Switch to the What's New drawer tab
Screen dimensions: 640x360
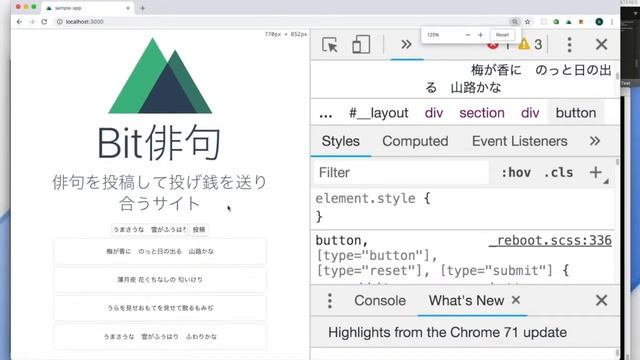point(466,301)
